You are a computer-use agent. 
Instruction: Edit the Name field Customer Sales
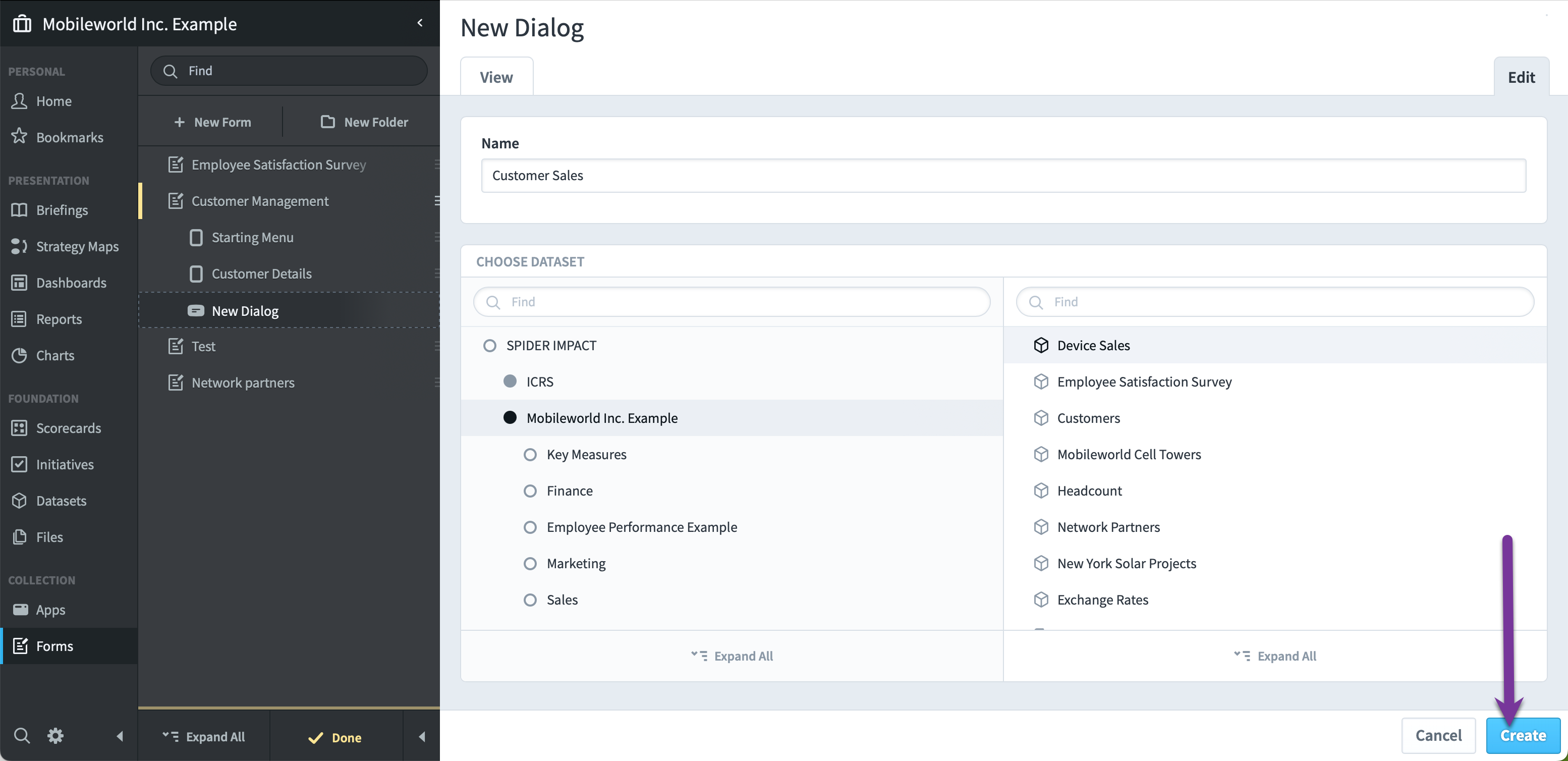click(x=1003, y=175)
